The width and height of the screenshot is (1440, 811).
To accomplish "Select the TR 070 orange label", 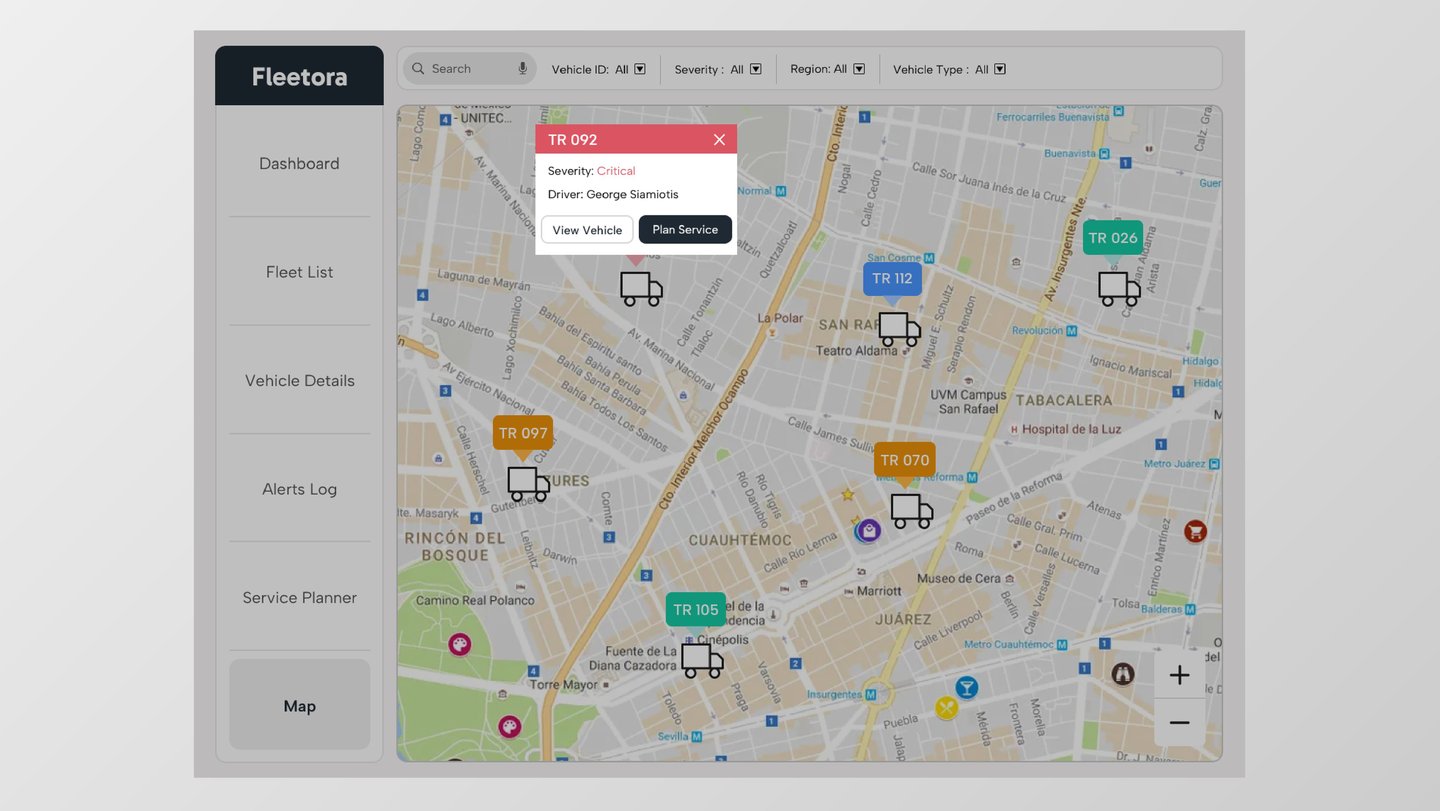I will pos(904,460).
